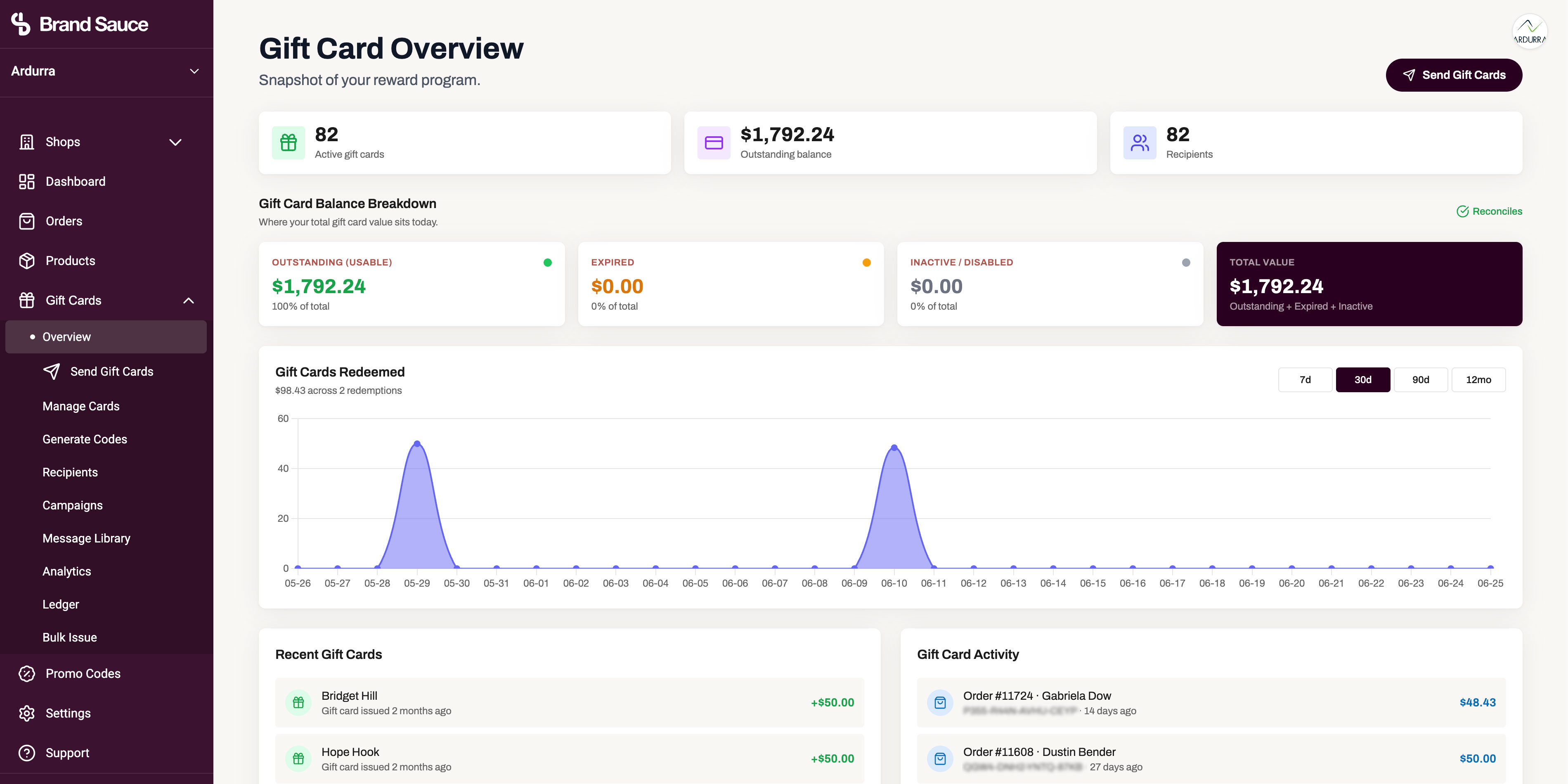Open Ledger in sidebar
The height and width of the screenshot is (784, 1568).
(x=61, y=604)
